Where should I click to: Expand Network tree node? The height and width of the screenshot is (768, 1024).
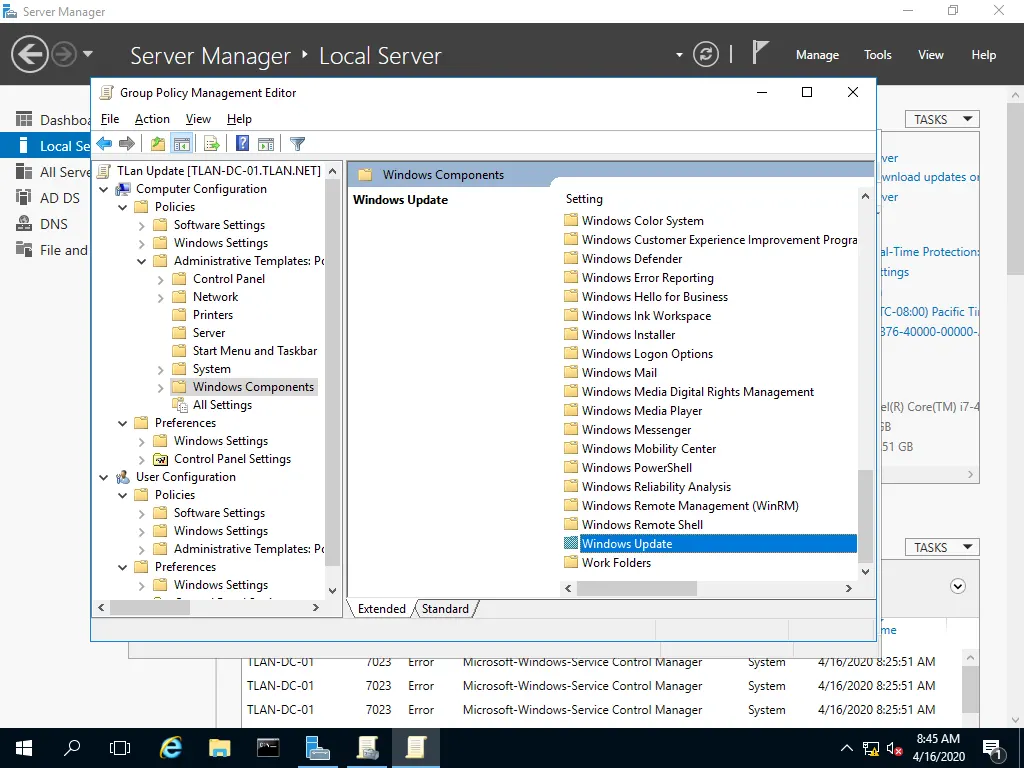(x=161, y=298)
